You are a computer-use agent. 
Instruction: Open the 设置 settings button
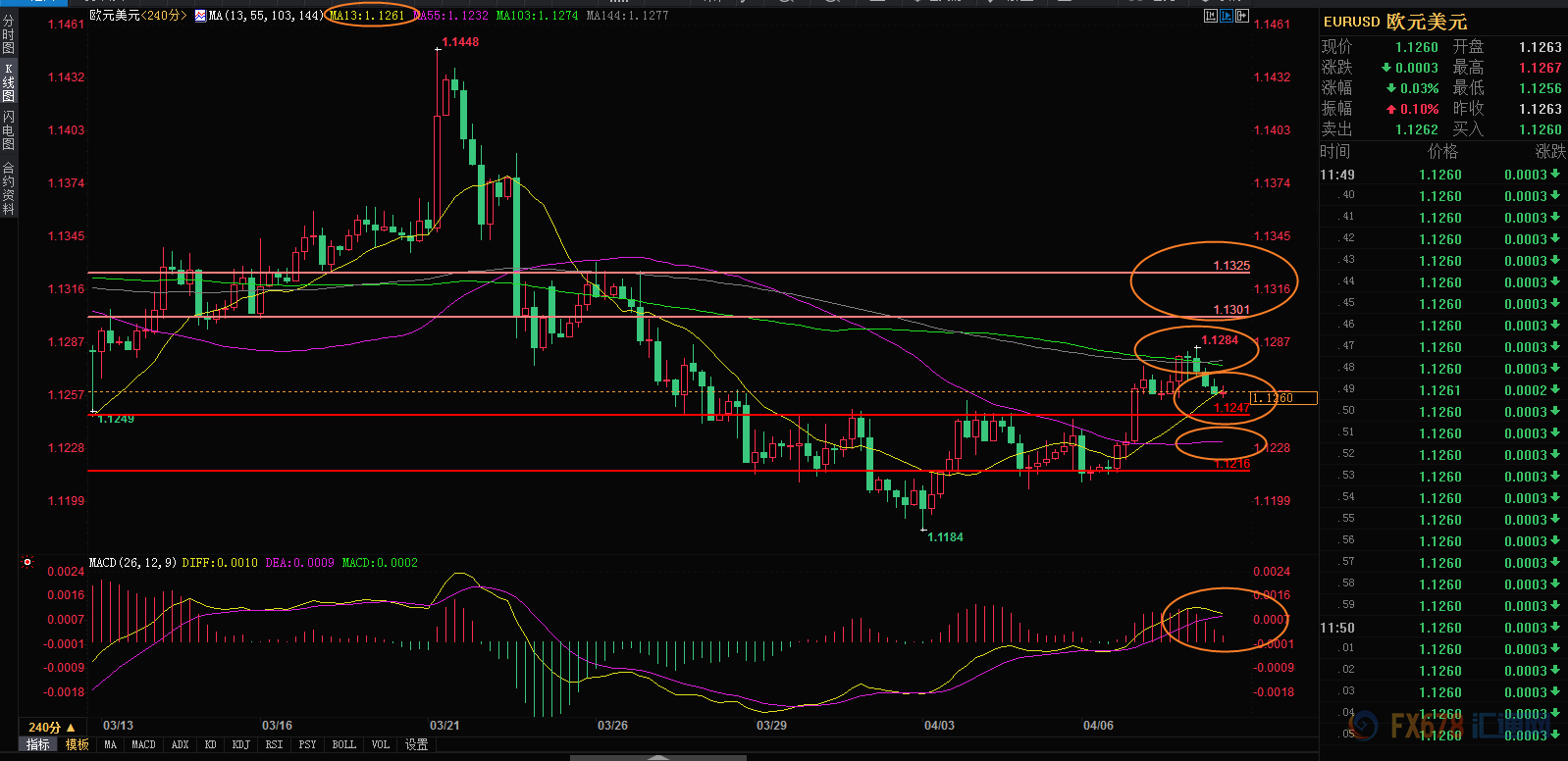(x=416, y=745)
